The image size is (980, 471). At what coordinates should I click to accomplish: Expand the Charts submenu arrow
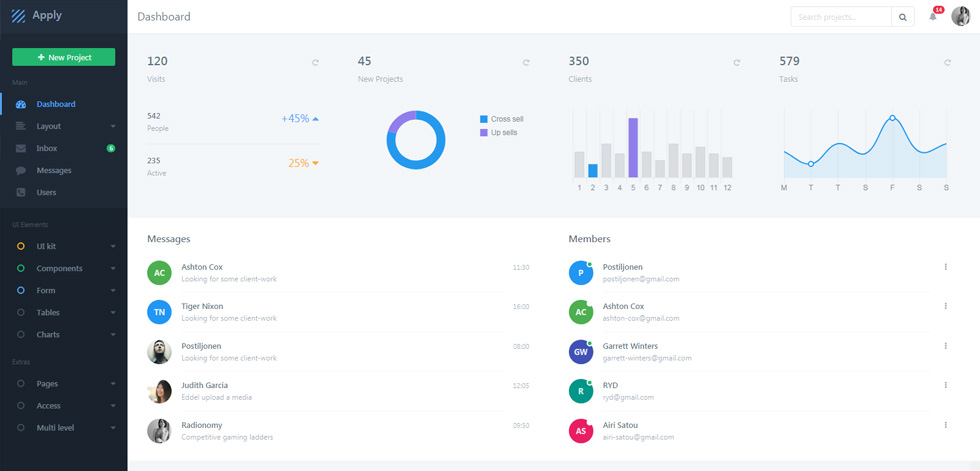pos(113,335)
